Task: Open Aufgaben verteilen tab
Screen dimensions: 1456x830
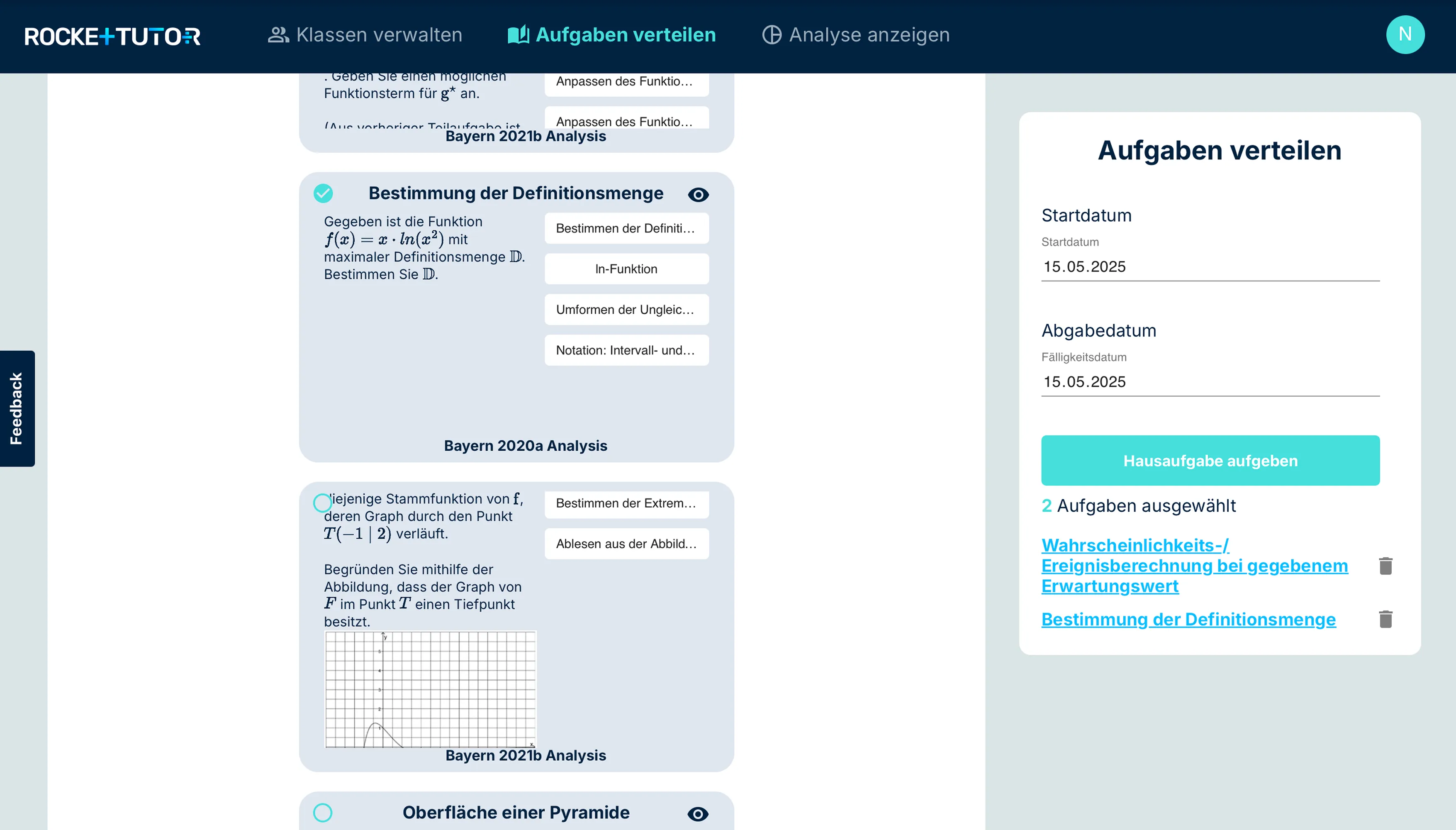Action: click(x=612, y=35)
